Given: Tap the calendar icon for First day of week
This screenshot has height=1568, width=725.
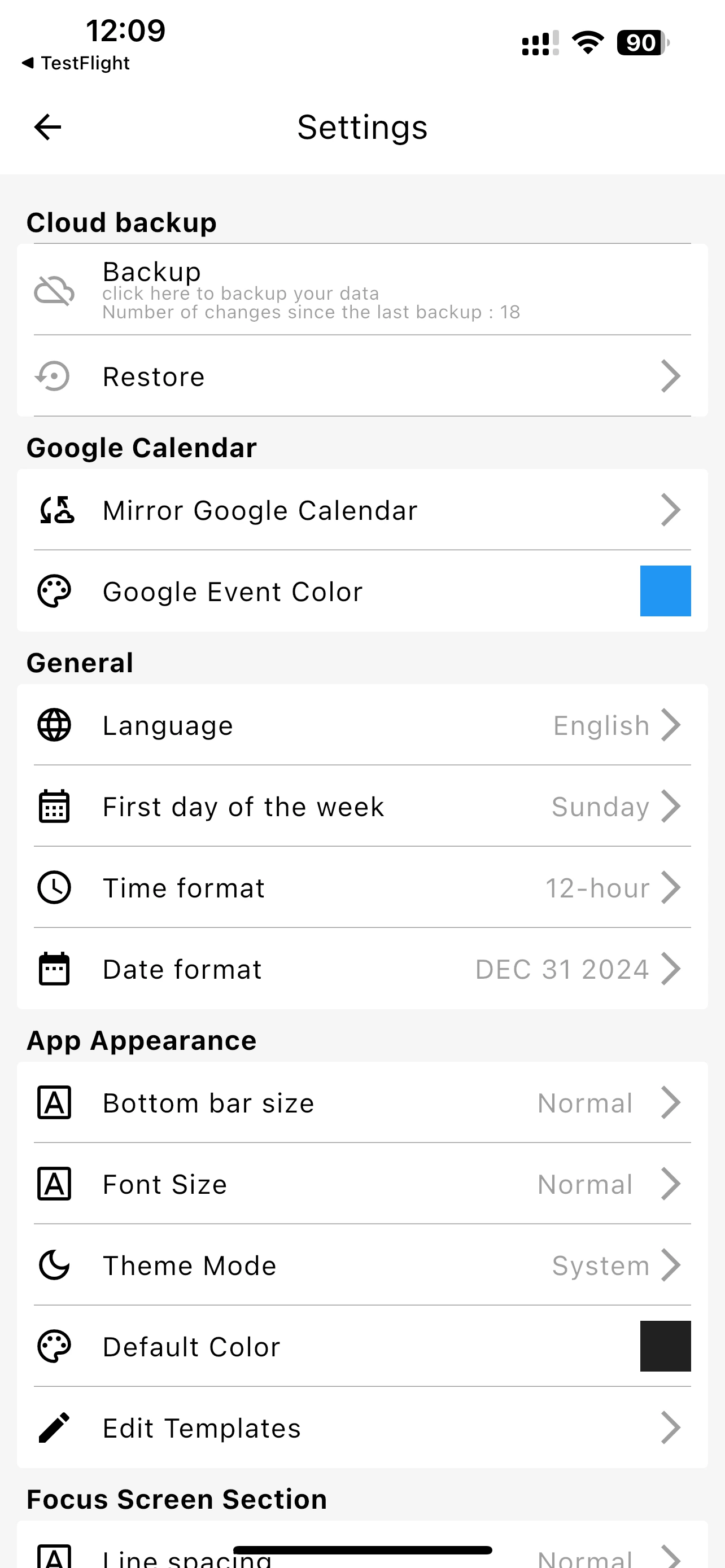Looking at the screenshot, I should (x=54, y=807).
